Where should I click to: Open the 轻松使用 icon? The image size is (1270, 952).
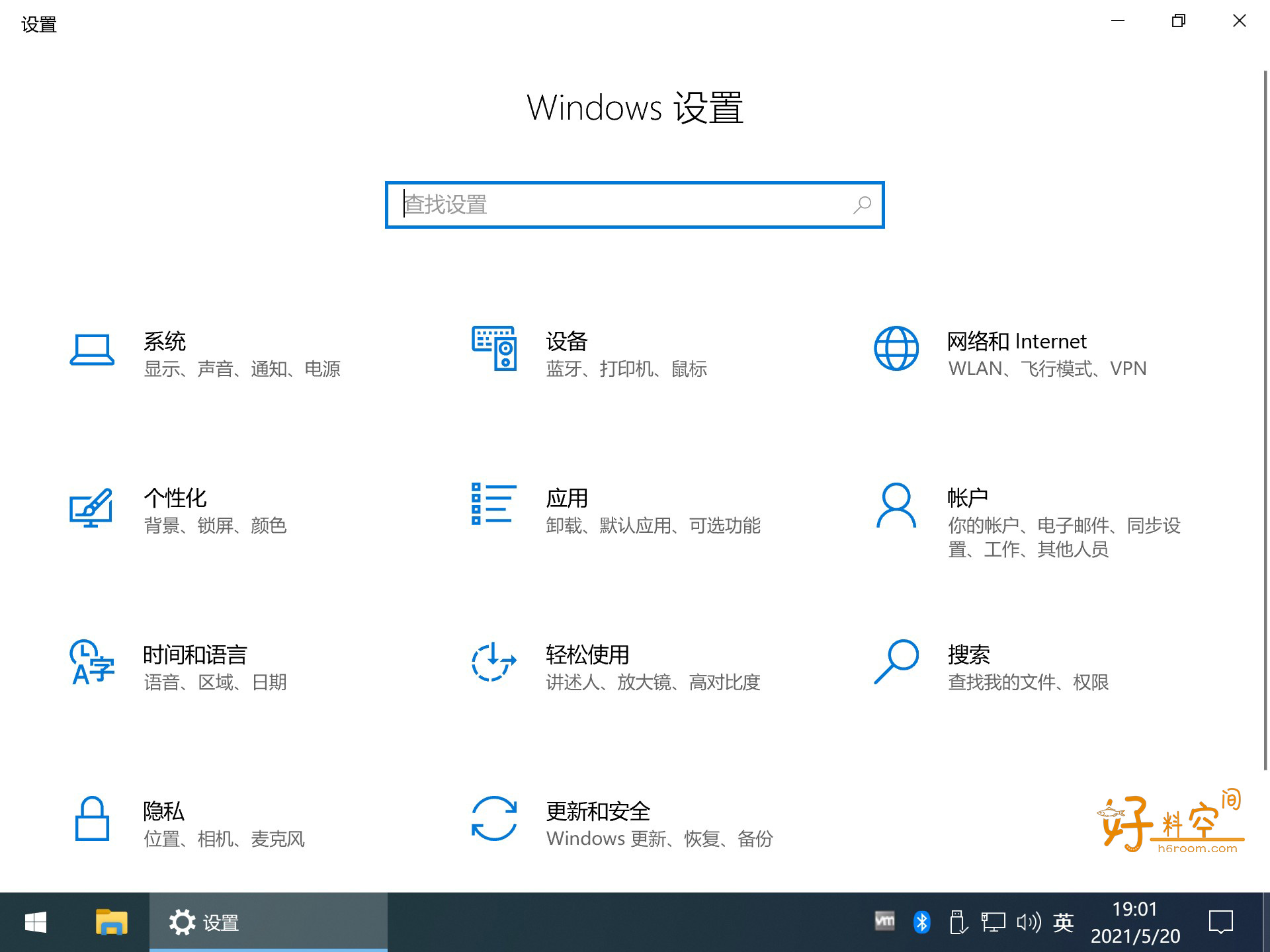click(493, 661)
